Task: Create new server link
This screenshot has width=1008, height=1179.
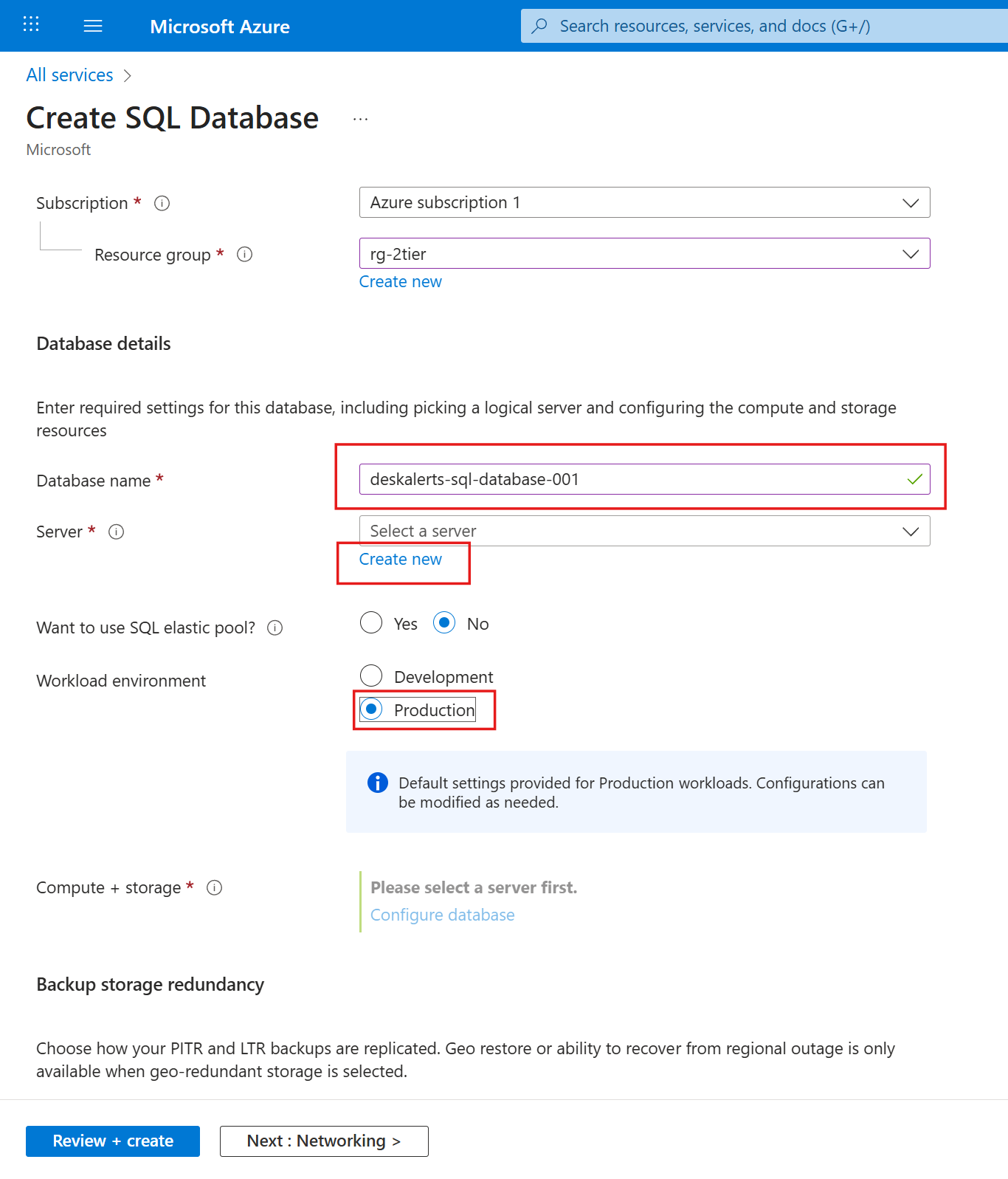Action: (x=401, y=560)
